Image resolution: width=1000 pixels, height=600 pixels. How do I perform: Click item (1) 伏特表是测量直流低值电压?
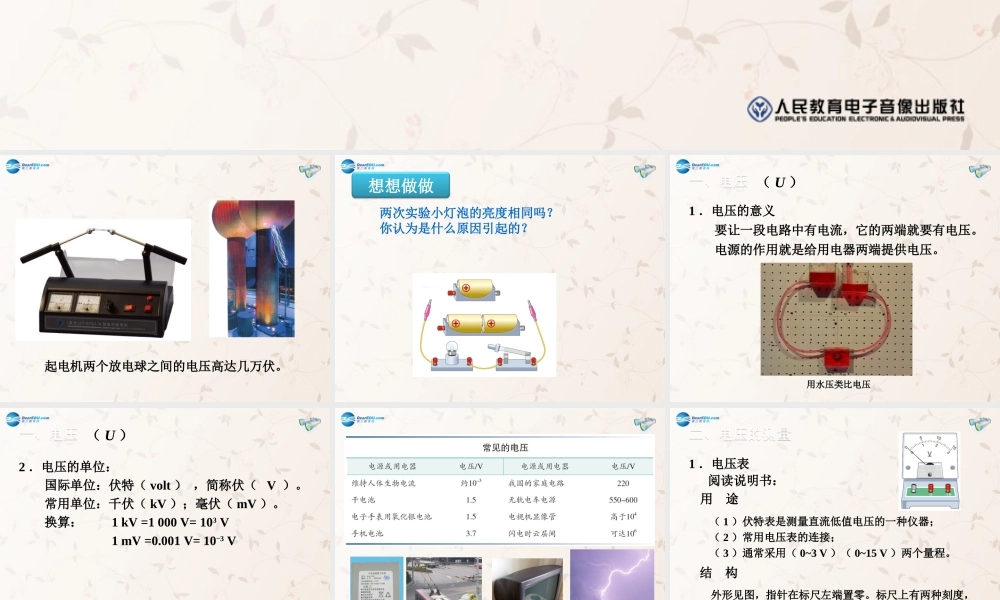click(824, 522)
